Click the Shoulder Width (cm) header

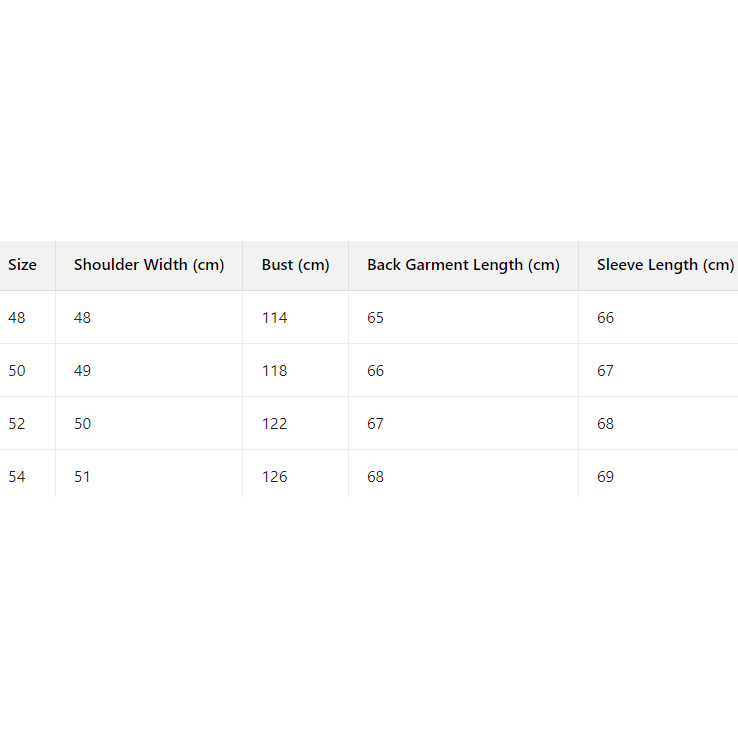point(149,265)
